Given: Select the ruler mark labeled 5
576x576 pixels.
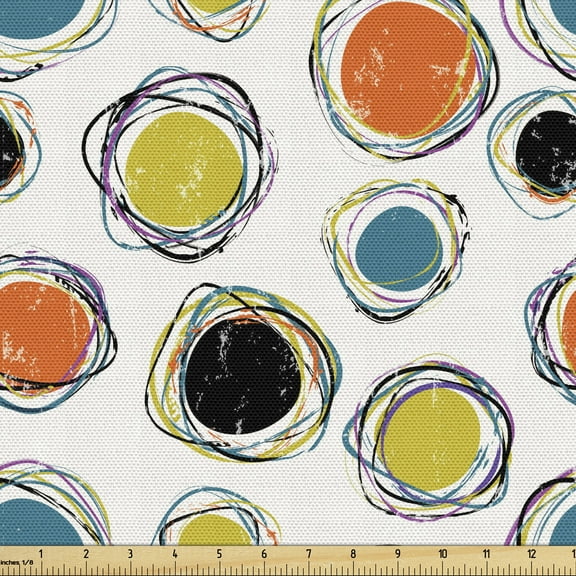Looking at the screenshot, I should pyautogui.click(x=219, y=554).
